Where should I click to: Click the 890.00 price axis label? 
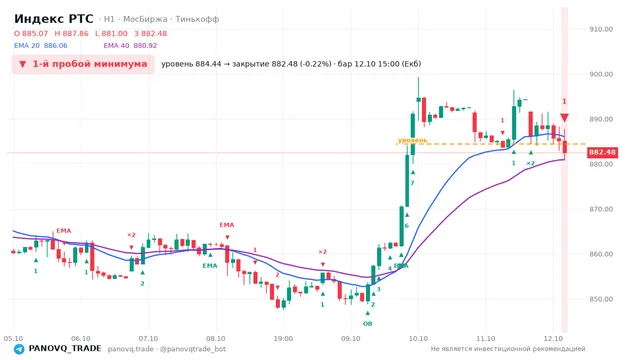(601, 119)
